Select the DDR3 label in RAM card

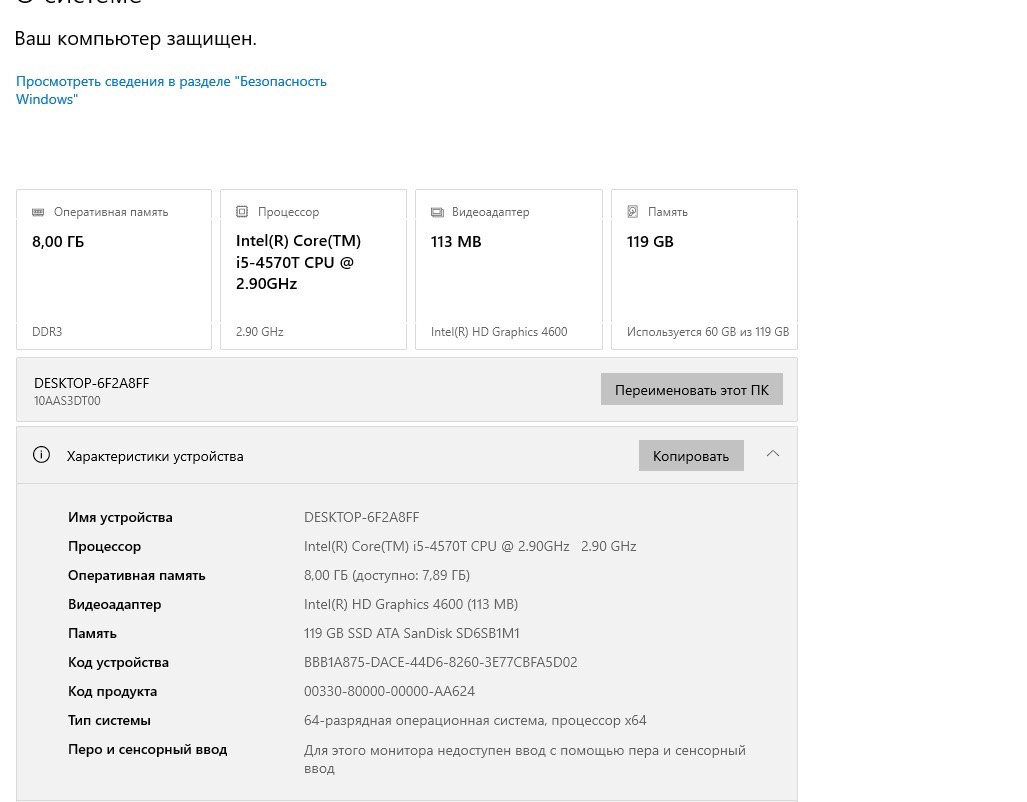coord(47,332)
